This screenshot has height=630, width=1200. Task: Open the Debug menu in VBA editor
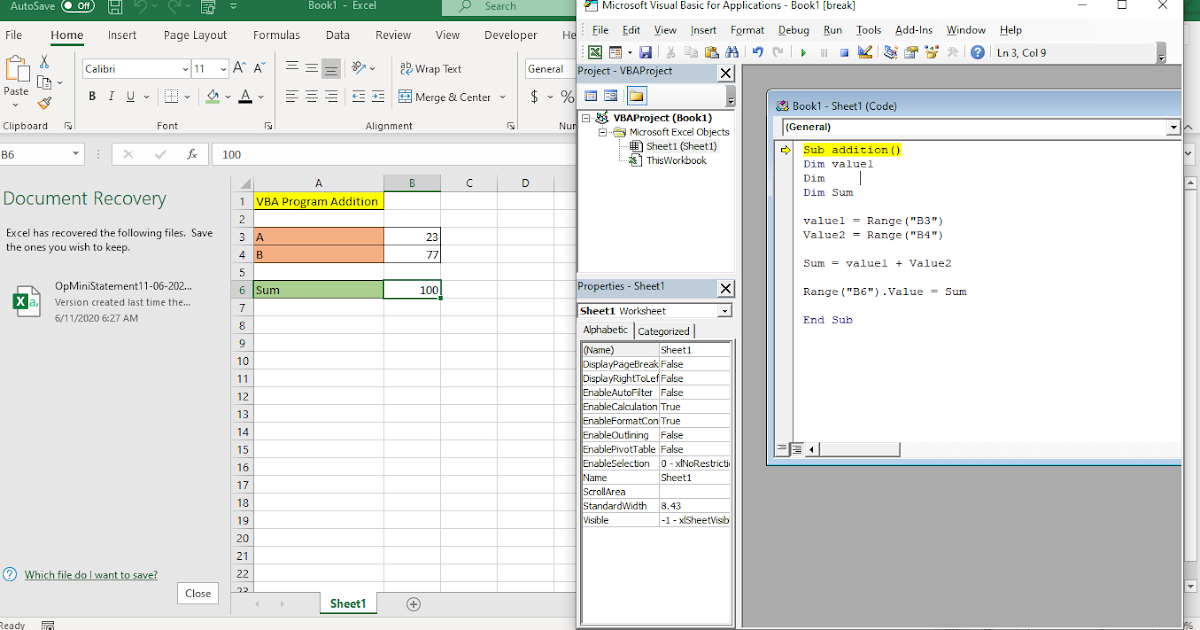tap(794, 30)
